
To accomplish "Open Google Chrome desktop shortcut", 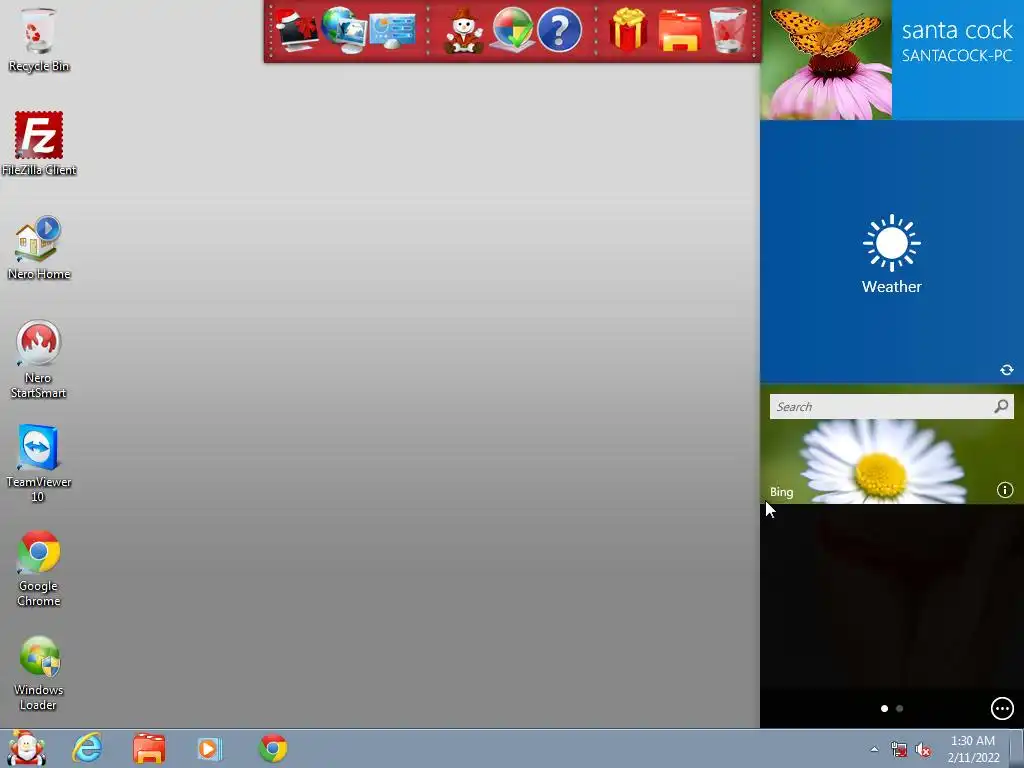I will click(x=39, y=568).
